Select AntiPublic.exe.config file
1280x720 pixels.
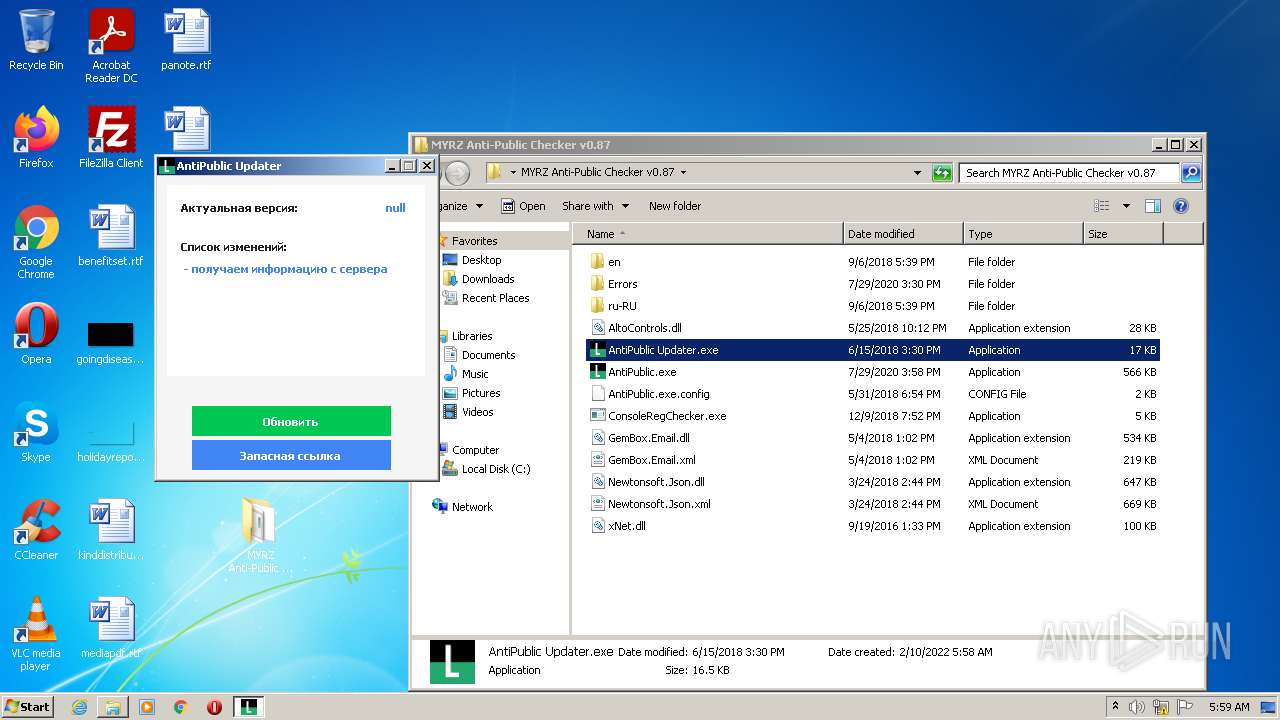873,394
